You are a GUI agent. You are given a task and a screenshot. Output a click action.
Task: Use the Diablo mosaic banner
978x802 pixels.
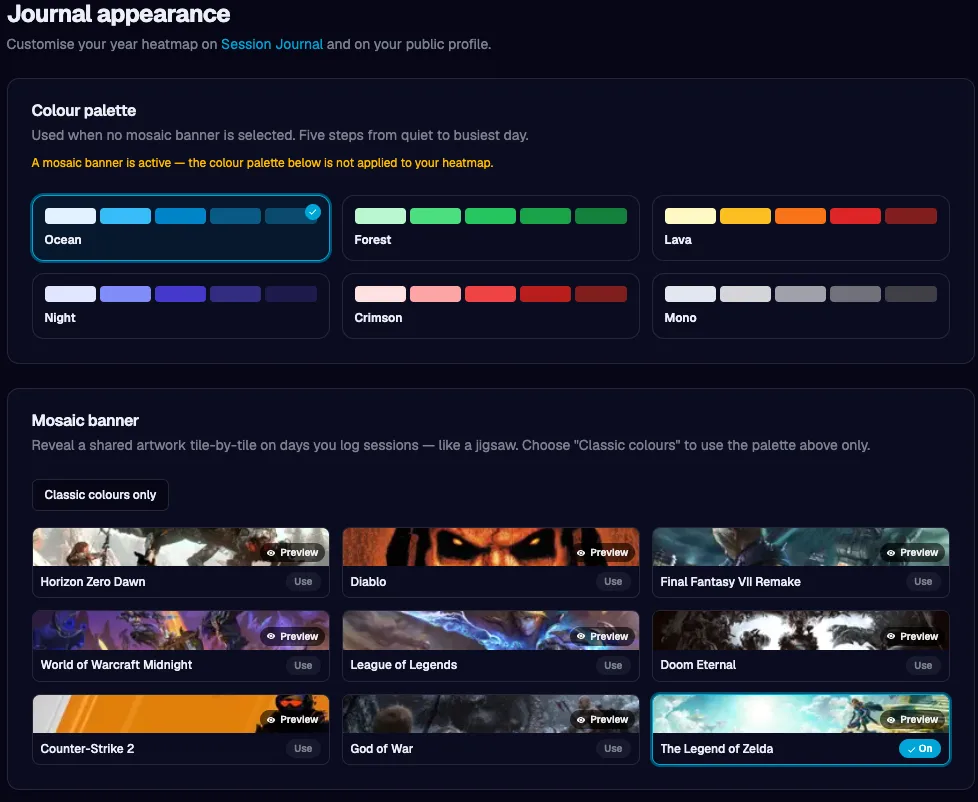613,581
